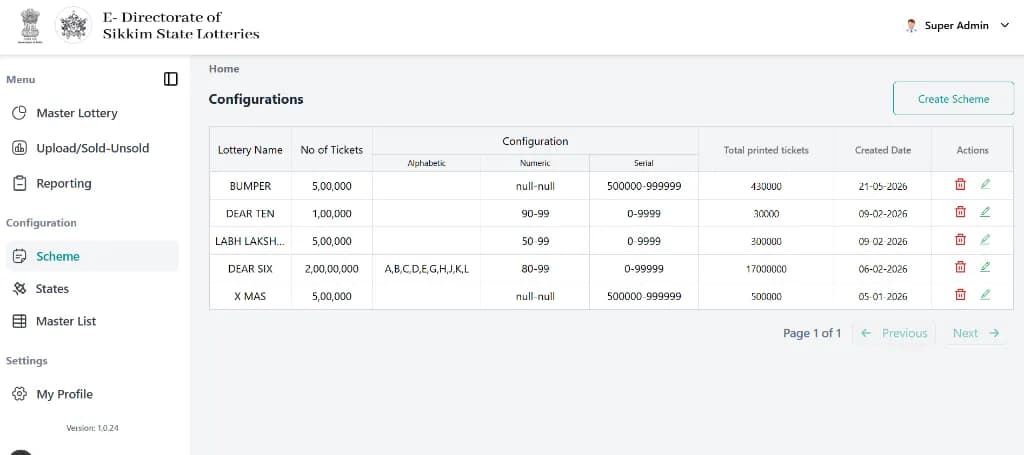Click the 2,00,00,000 tickets value
This screenshot has height=455, width=1024.
tap(332, 268)
